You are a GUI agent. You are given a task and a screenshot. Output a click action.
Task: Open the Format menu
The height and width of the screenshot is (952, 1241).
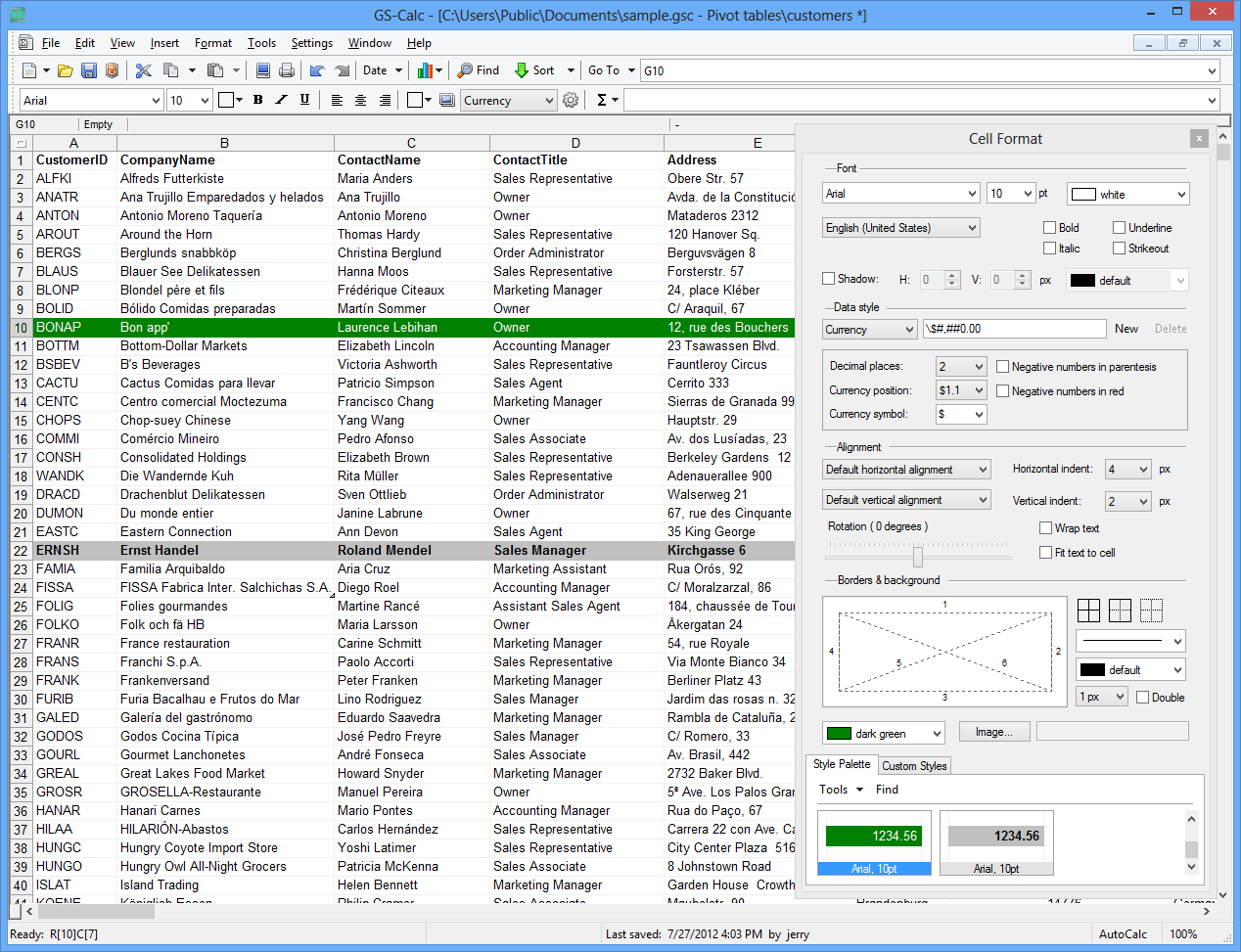click(212, 43)
